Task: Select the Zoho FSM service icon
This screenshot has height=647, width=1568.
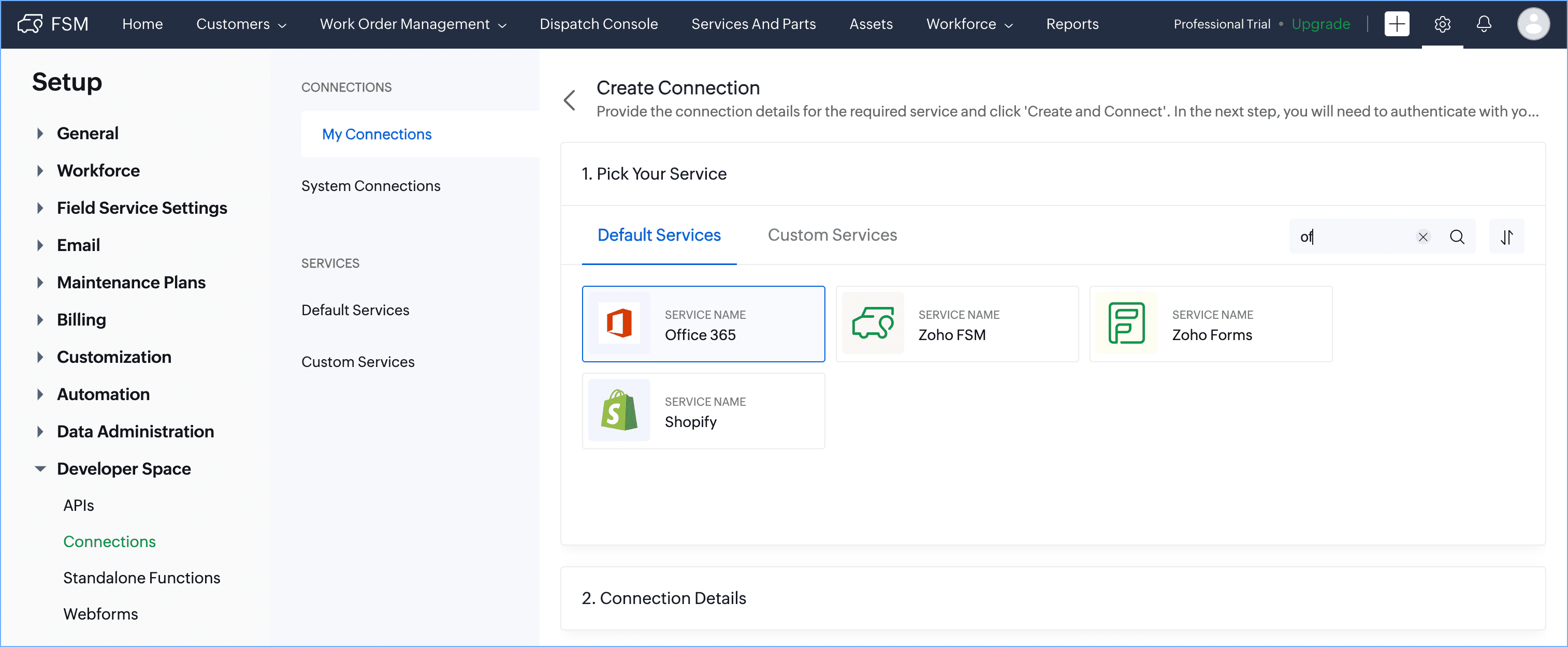Action: [873, 323]
